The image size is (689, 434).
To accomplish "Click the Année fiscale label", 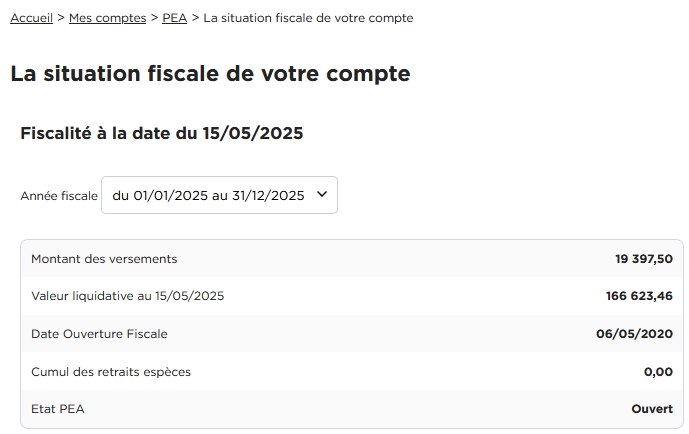I will coord(59,196).
